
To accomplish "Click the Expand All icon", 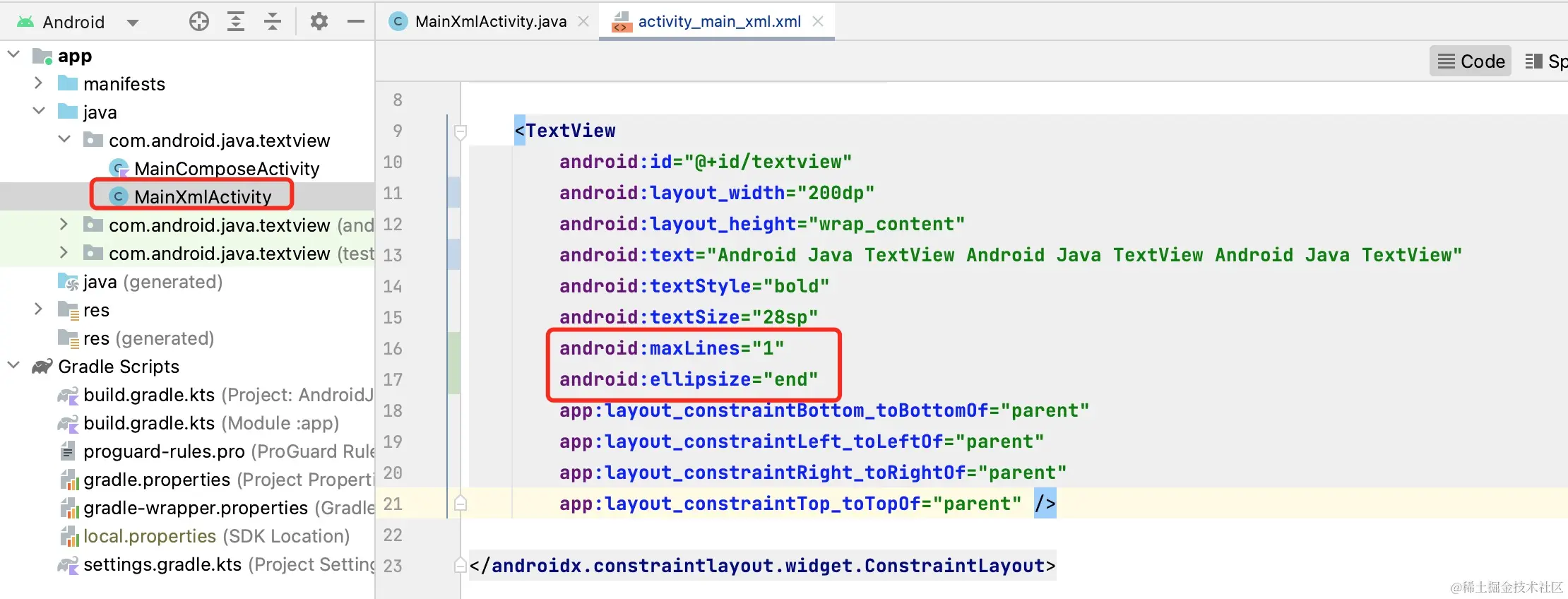I will [236, 22].
